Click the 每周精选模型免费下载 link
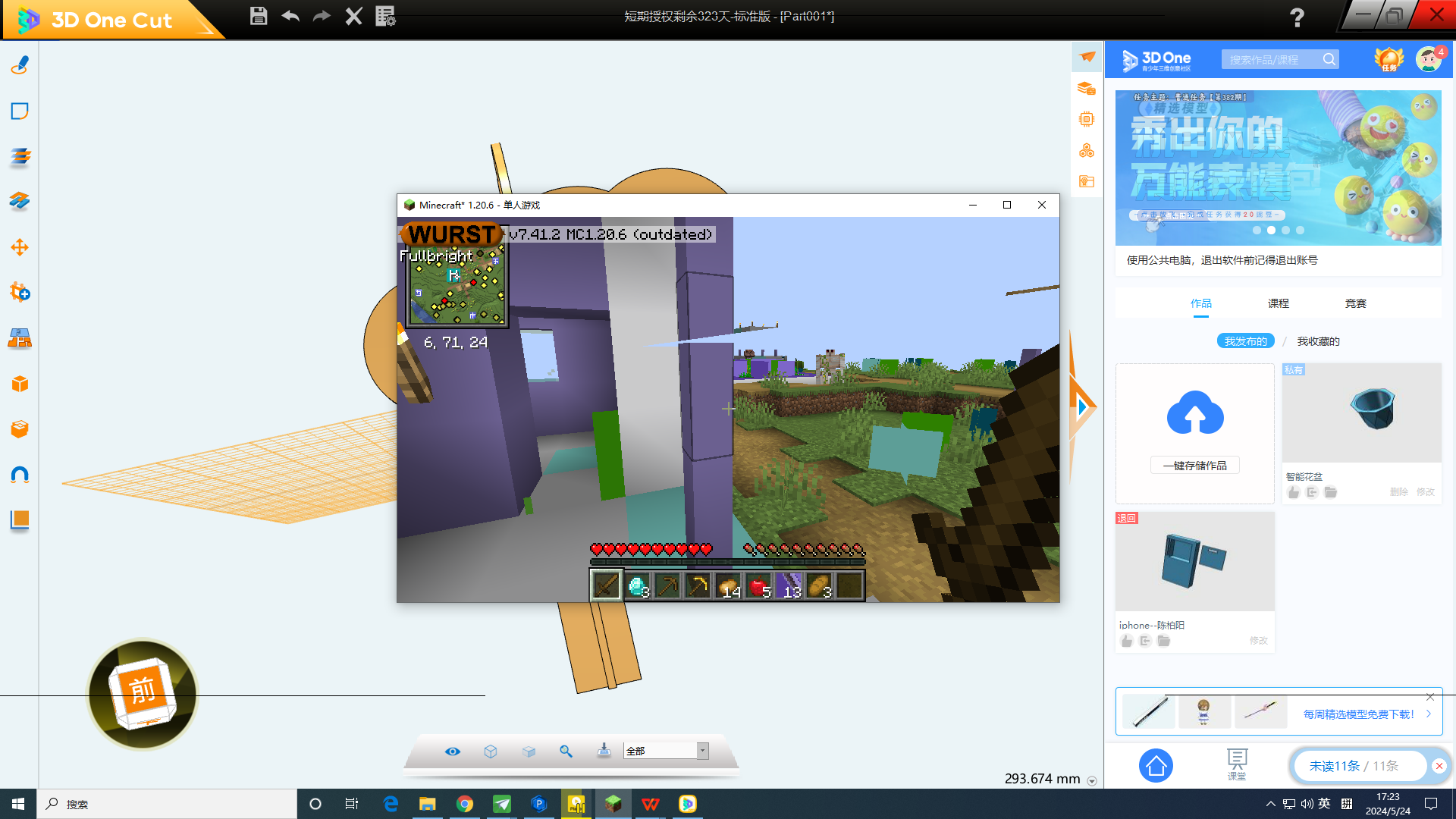1456x819 pixels. pyautogui.click(x=1358, y=714)
